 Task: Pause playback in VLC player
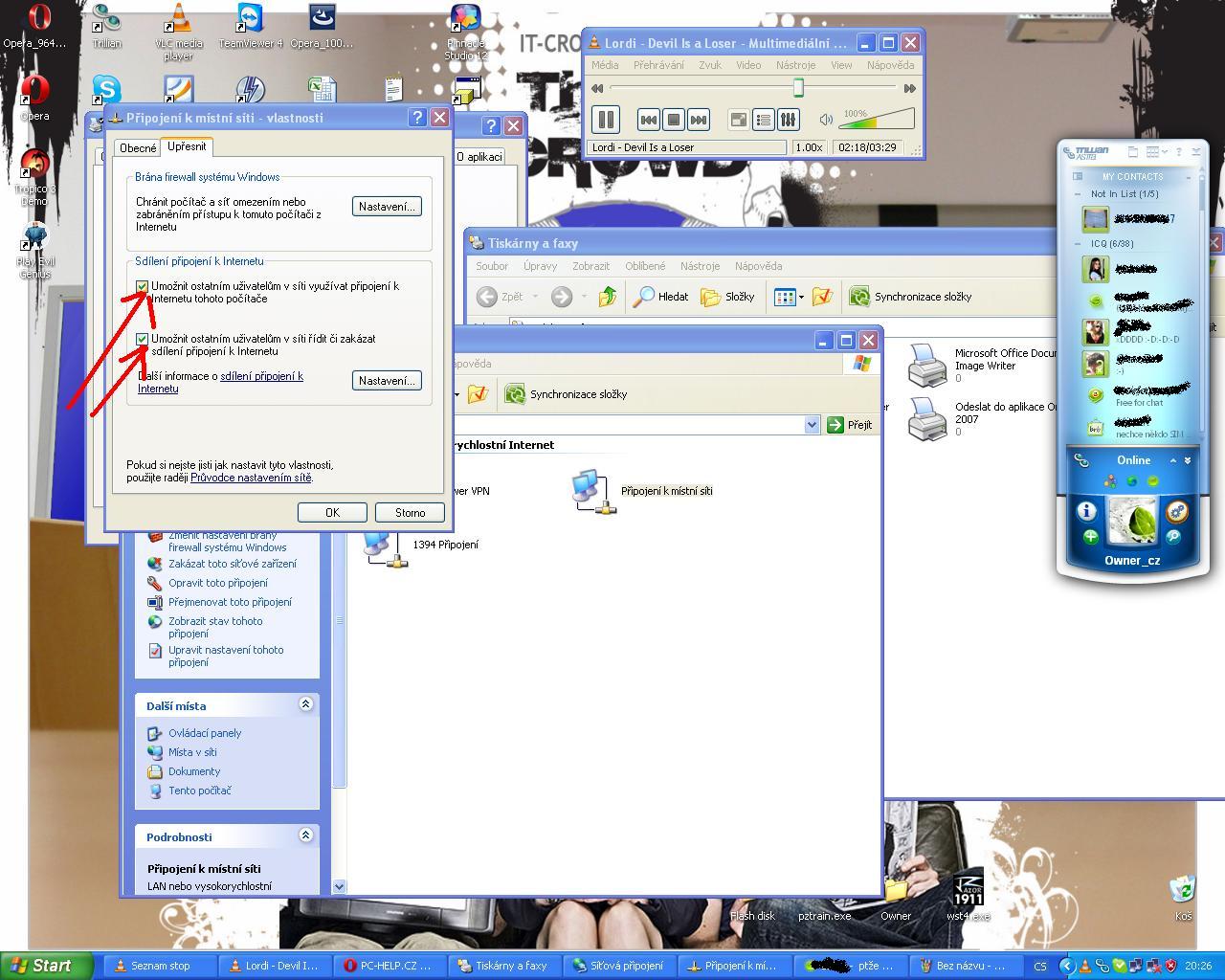[606, 120]
